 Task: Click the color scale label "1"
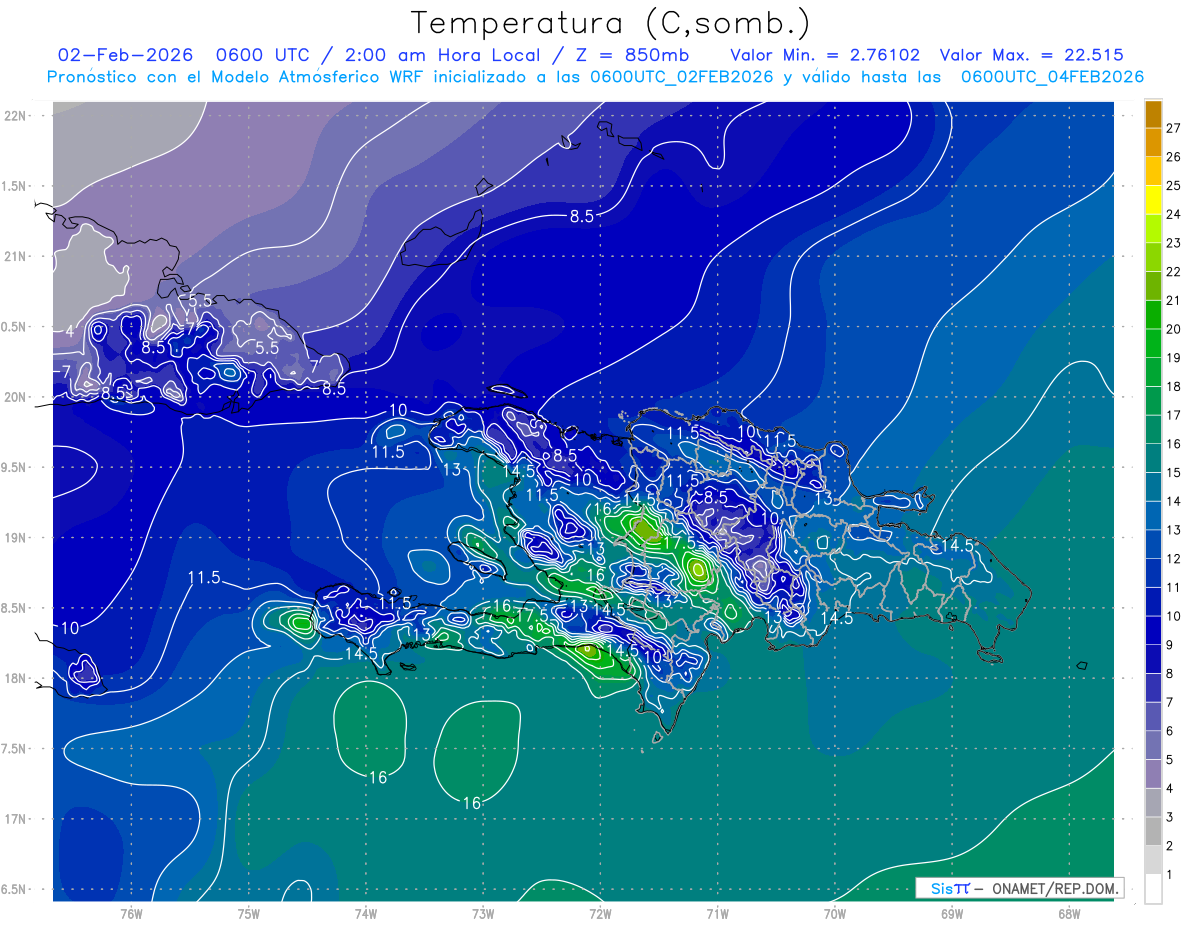coord(1170,874)
